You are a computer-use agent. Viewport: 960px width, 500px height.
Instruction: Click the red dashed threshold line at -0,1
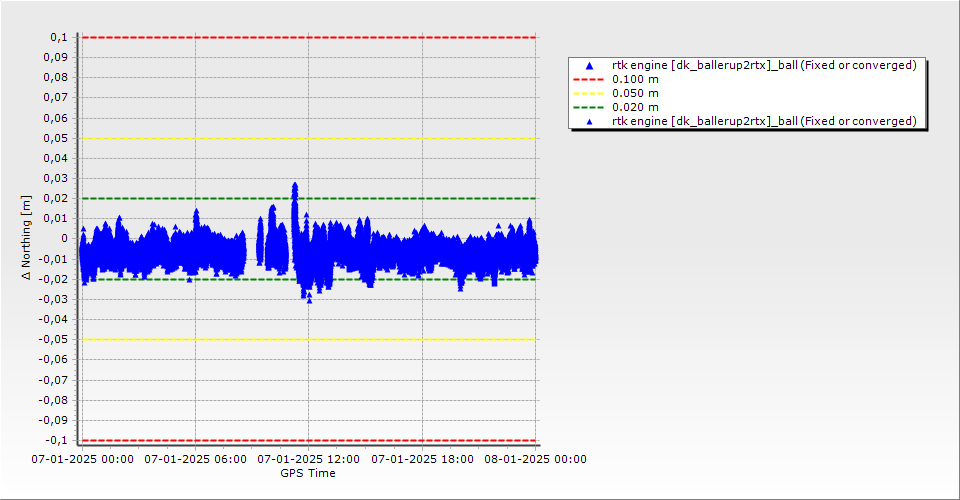[x=309, y=441]
